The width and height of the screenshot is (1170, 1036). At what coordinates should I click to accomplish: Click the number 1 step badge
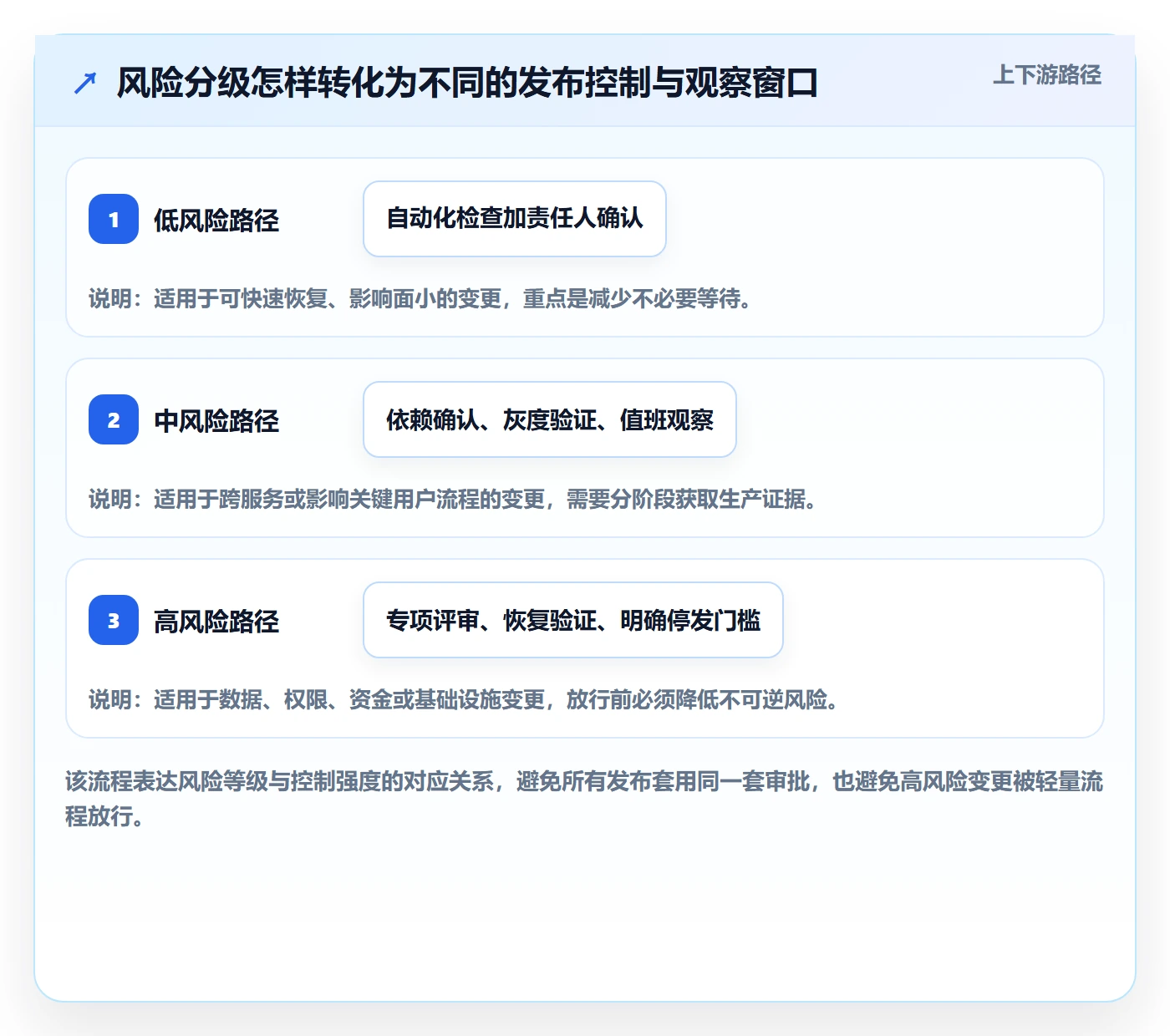pos(114,219)
